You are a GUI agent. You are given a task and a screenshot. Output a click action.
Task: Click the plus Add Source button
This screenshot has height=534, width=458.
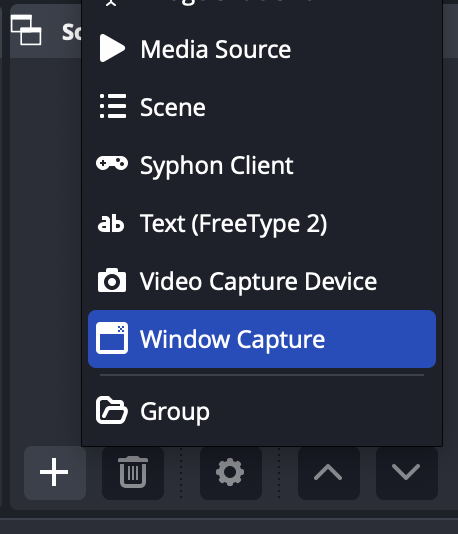tap(54, 473)
